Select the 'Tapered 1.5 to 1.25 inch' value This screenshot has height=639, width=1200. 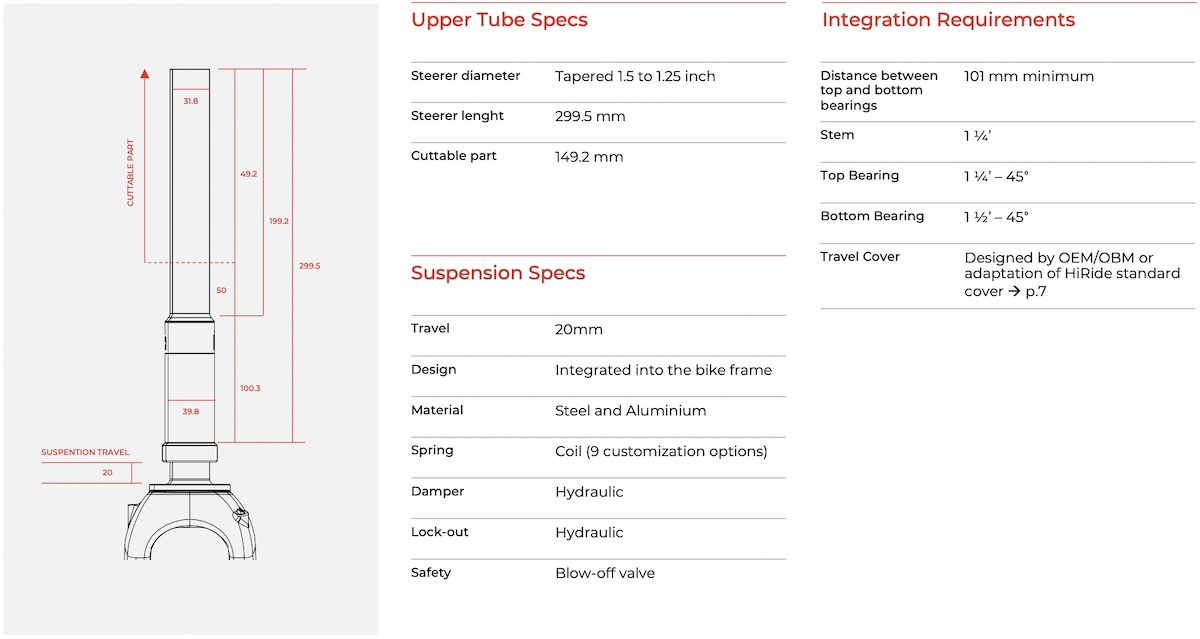coord(635,76)
